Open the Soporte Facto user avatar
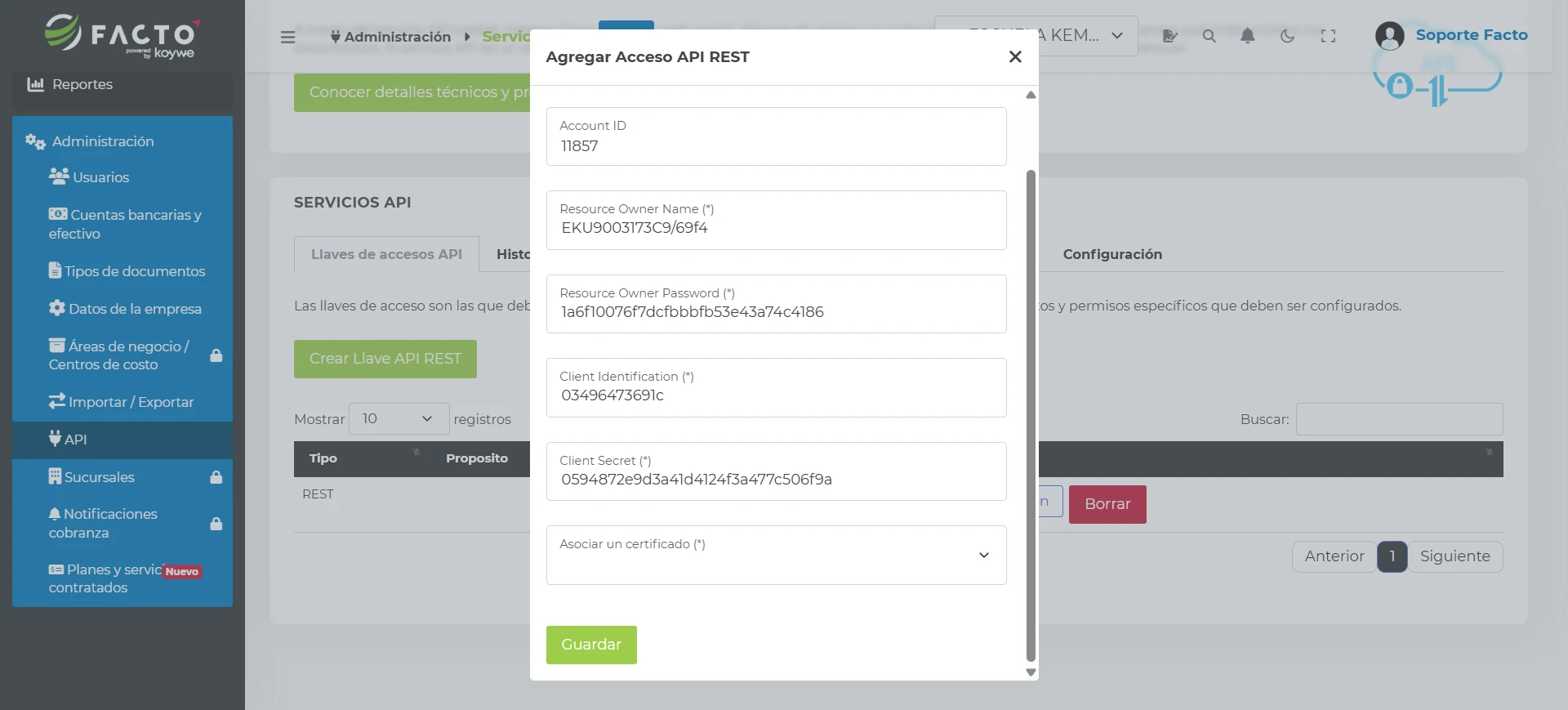The height and width of the screenshot is (710, 1568). pyautogui.click(x=1390, y=35)
